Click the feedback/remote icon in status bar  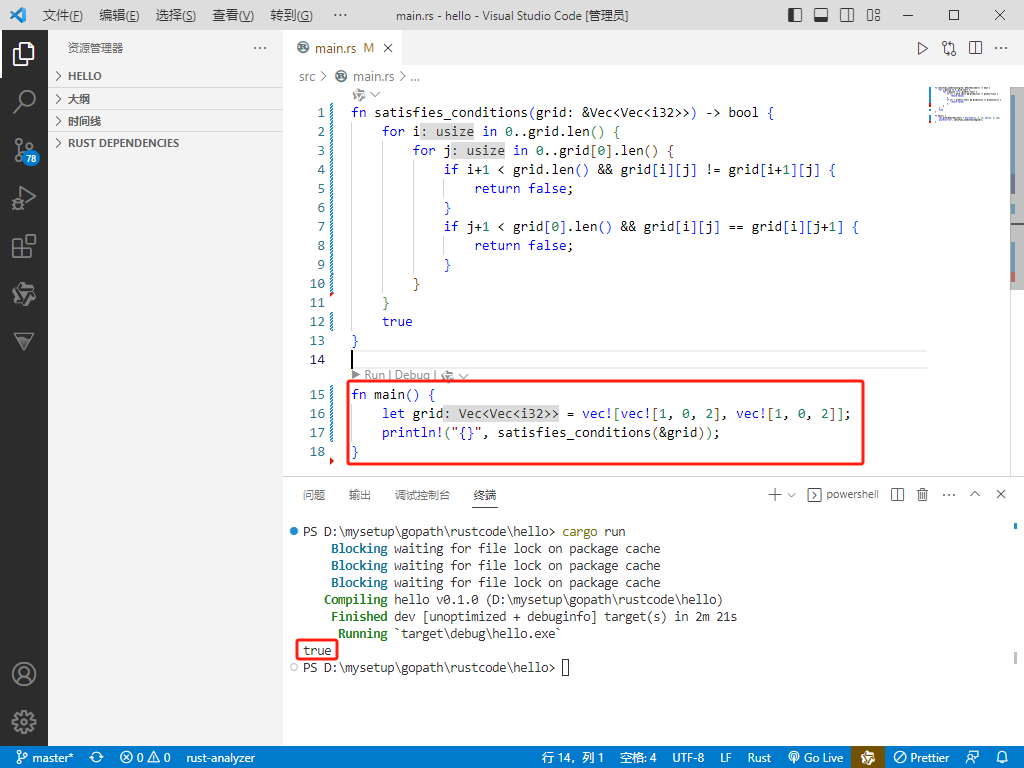click(972, 758)
